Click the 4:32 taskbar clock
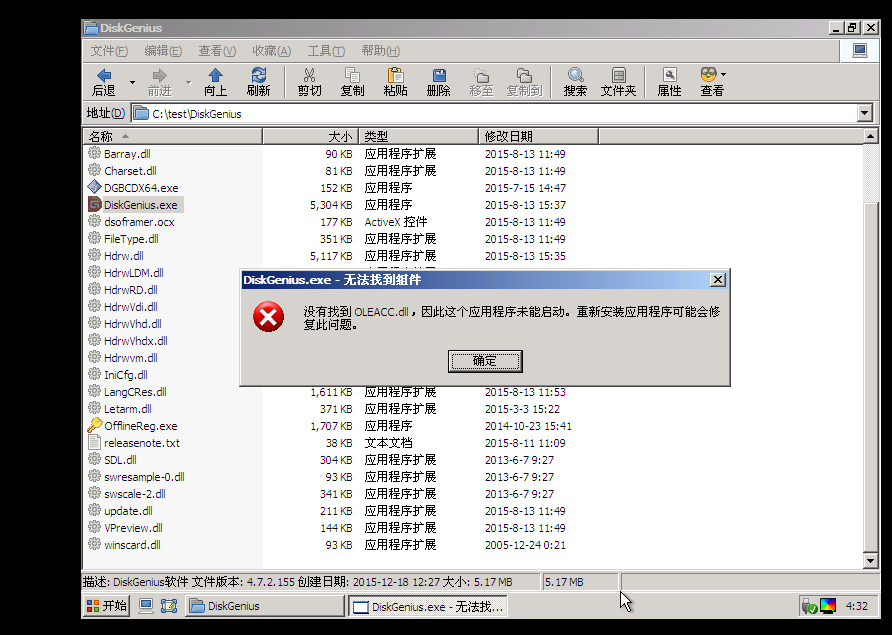The height and width of the screenshot is (635, 892). tap(857, 606)
